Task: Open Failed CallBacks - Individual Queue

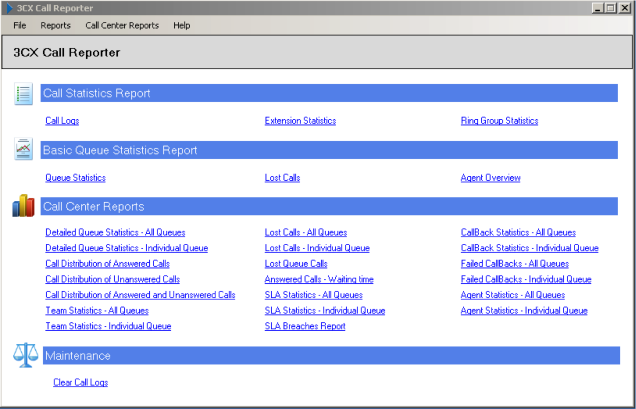Action: [526, 279]
